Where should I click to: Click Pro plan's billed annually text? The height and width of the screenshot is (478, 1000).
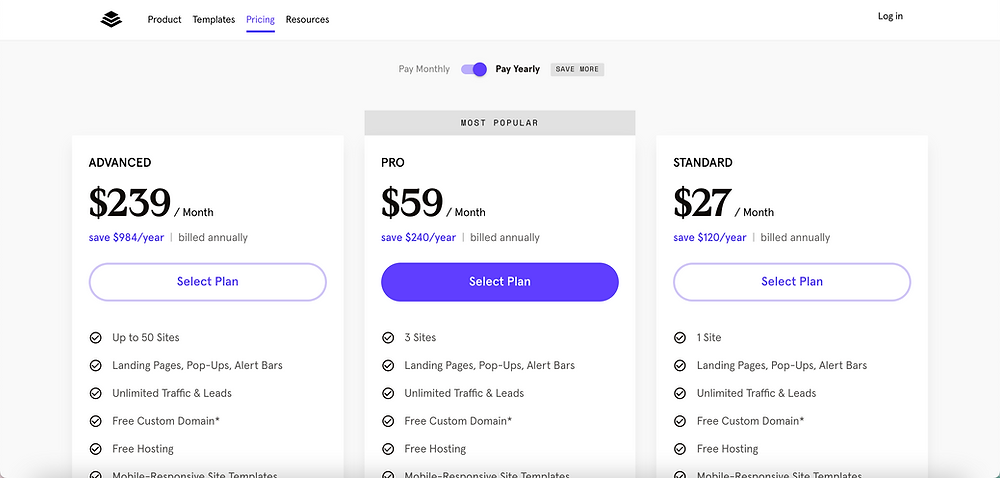pyautogui.click(x=505, y=238)
